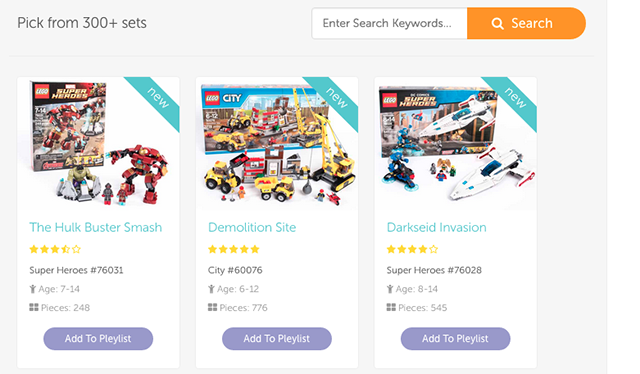Click the Darkseid Invasion product image
The image size is (640, 374).
[456, 143]
